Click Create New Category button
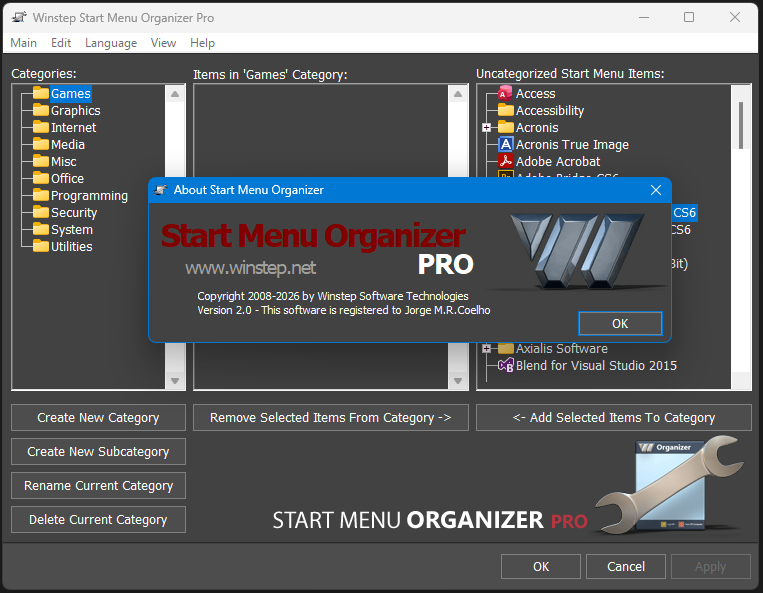The height and width of the screenshot is (593, 763). (98, 418)
